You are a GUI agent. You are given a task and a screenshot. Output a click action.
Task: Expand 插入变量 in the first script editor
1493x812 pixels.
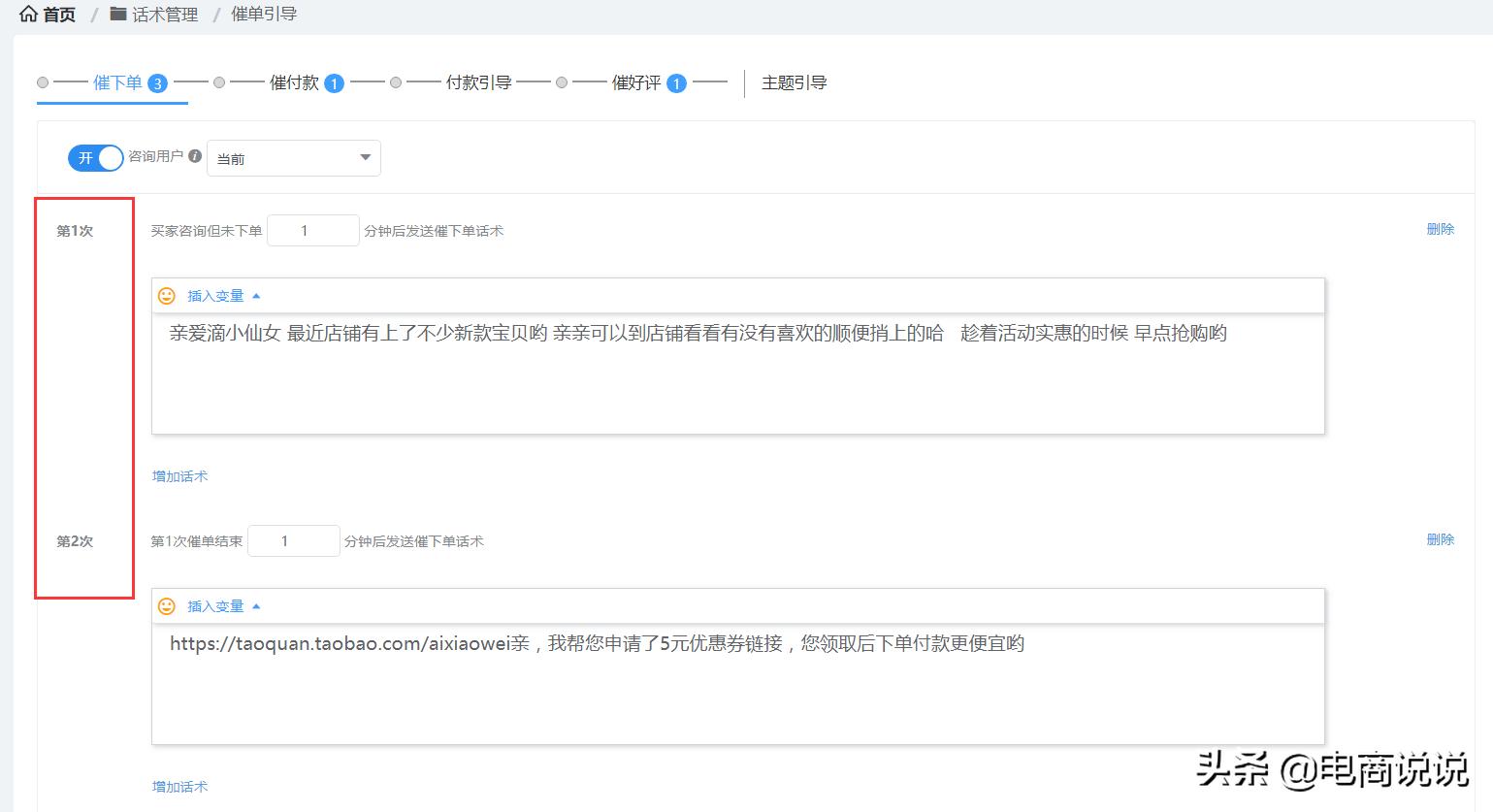[223, 296]
